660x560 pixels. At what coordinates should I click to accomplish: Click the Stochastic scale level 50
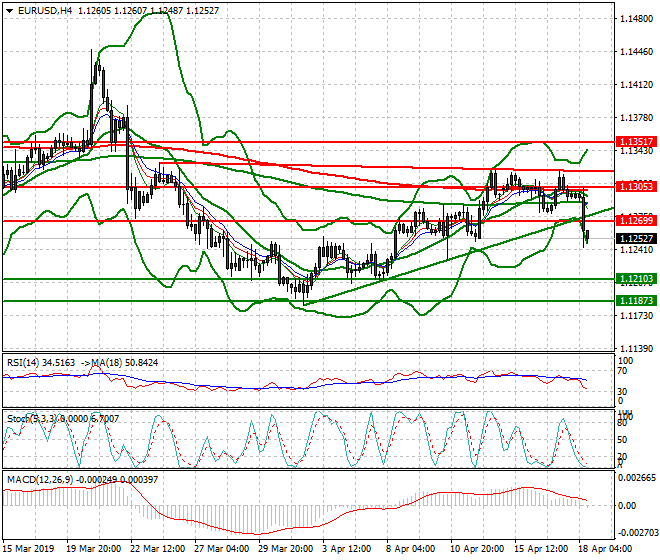tap(622, 440)
